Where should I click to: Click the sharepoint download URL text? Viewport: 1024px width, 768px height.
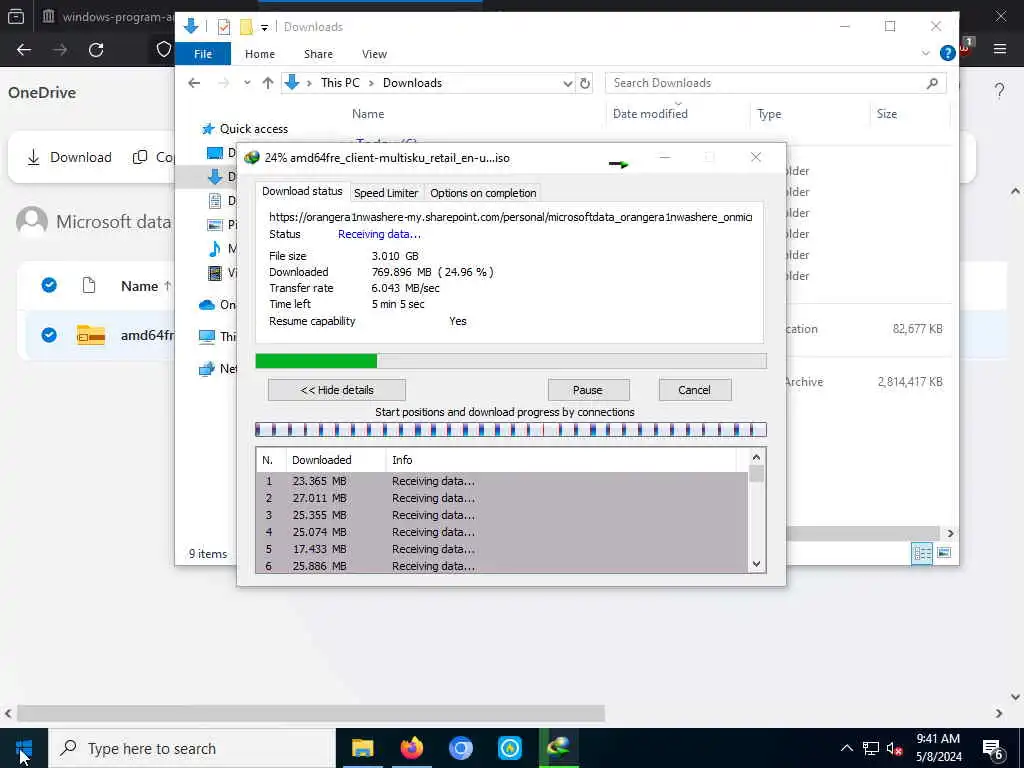(x=510, y=217)
